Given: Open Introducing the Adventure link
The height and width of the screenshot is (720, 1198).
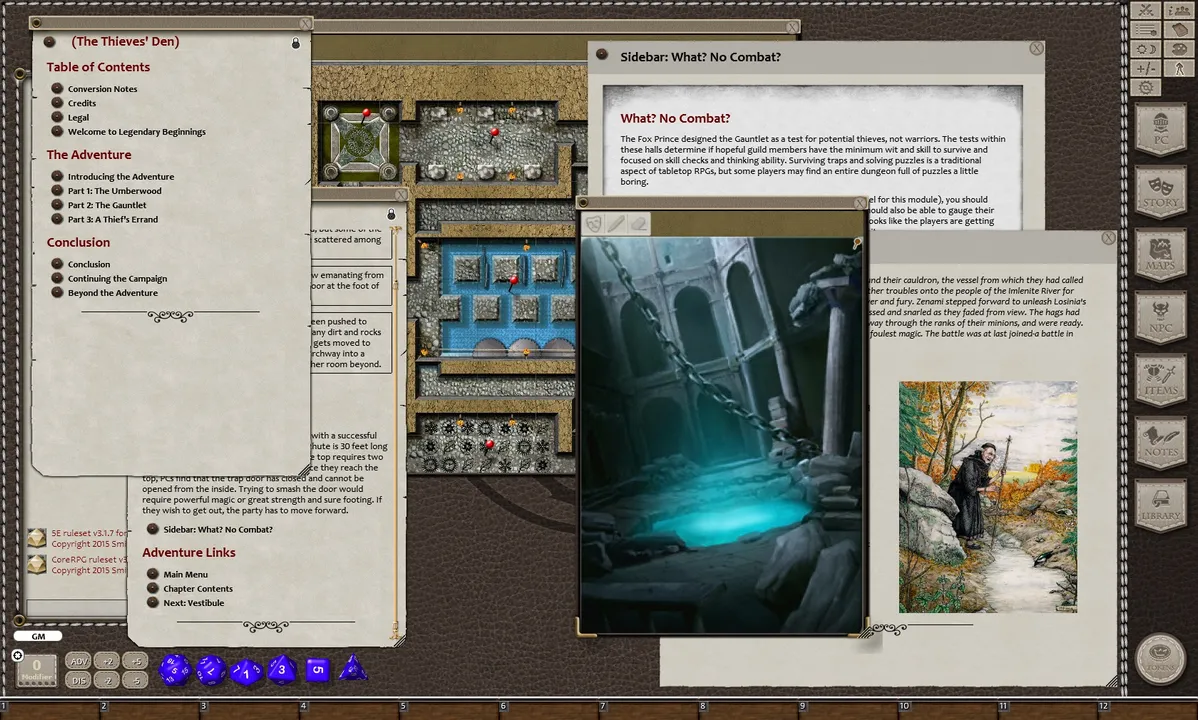Looking at the screenshot, I should point(121,177).
